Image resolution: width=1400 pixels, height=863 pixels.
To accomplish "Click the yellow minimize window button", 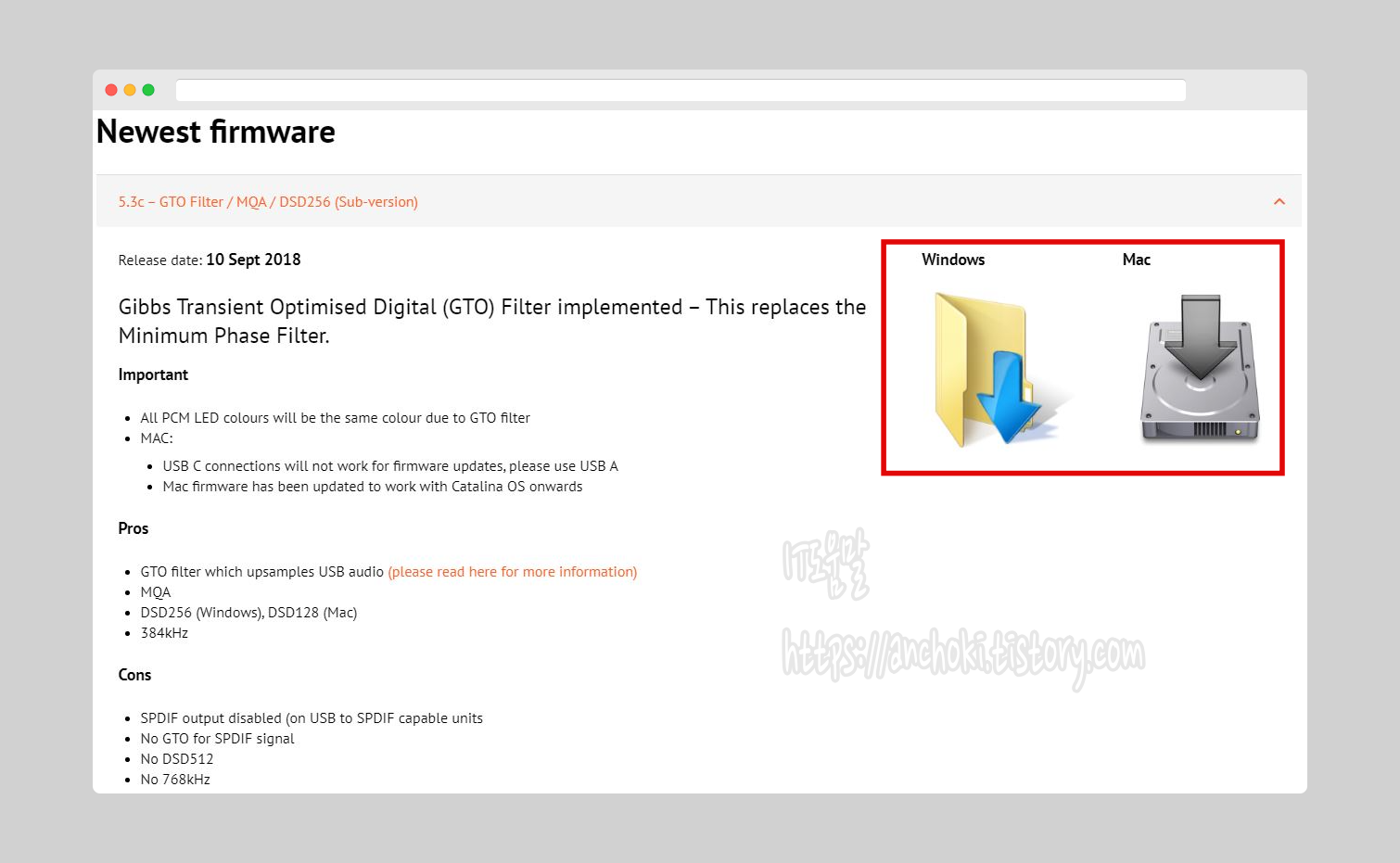I will coord(130,90).
